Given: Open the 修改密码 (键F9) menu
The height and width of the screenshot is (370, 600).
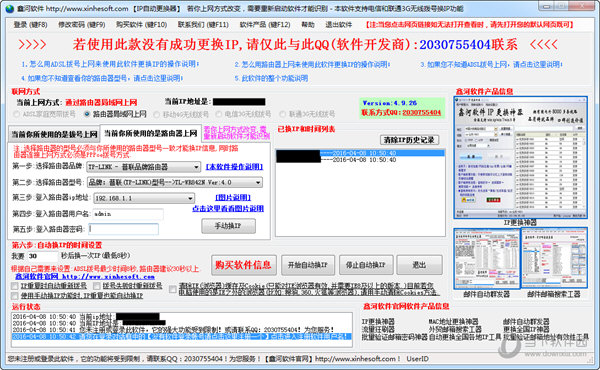Looking at the screenshot, I should point(82,24).
